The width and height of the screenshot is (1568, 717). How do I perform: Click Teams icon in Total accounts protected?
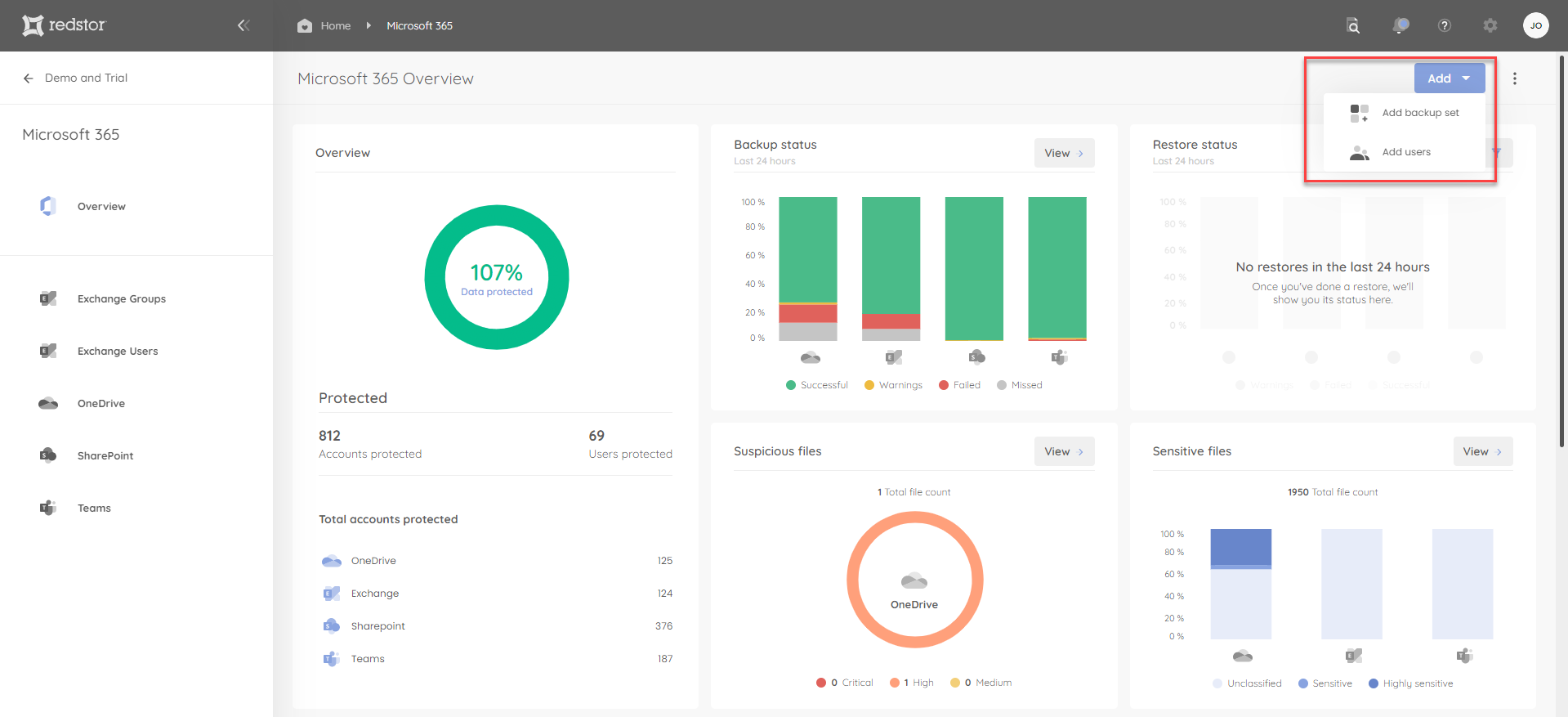coord(331,659)
